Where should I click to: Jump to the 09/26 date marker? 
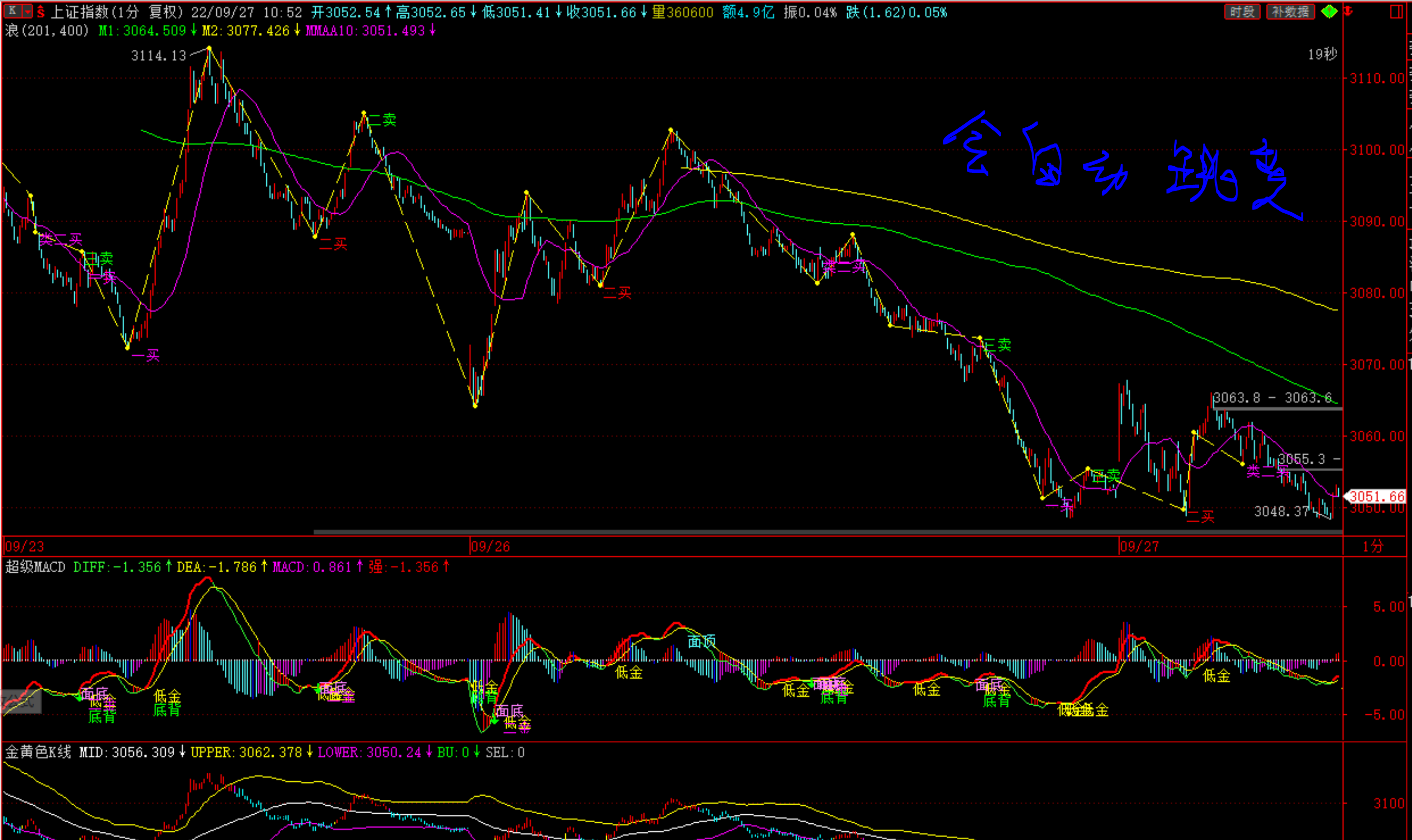491,547
